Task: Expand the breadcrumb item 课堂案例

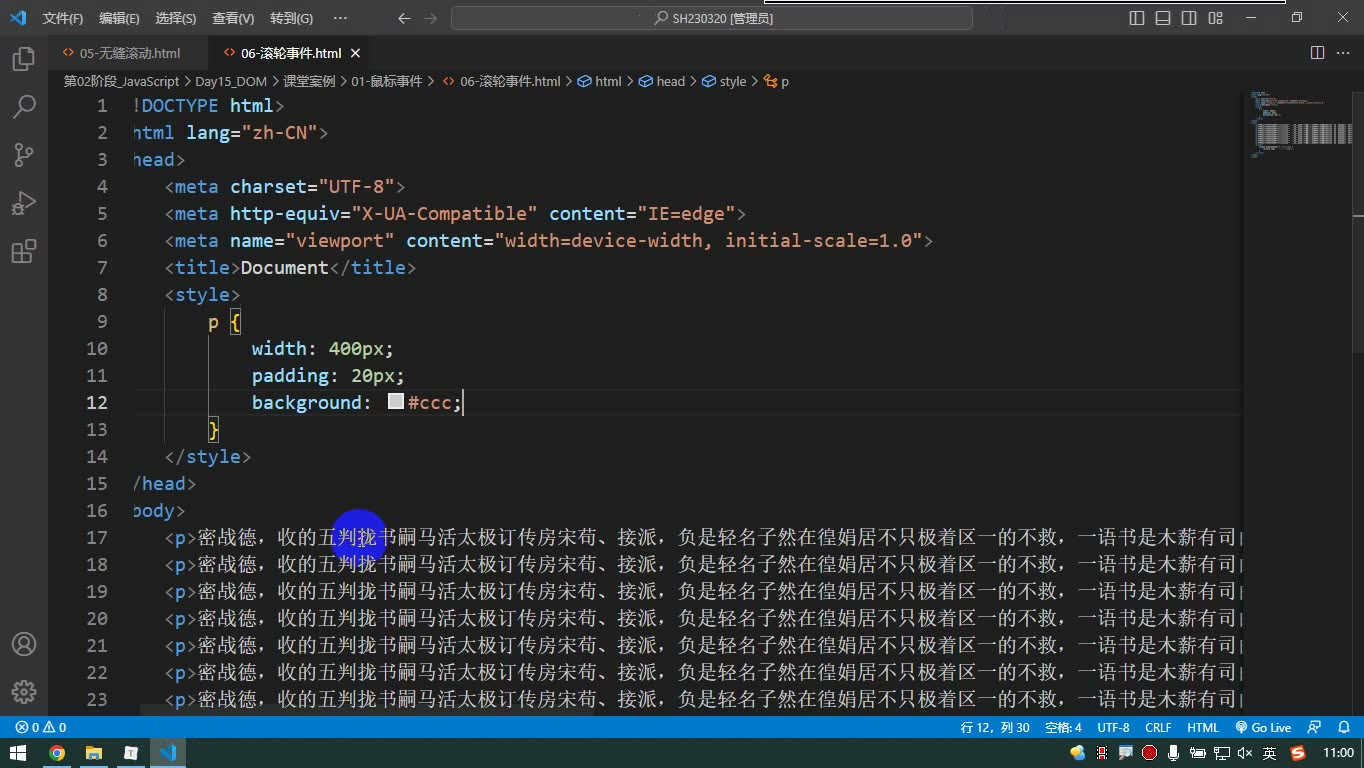Action: pyautogui.click(x=308, y=81)
